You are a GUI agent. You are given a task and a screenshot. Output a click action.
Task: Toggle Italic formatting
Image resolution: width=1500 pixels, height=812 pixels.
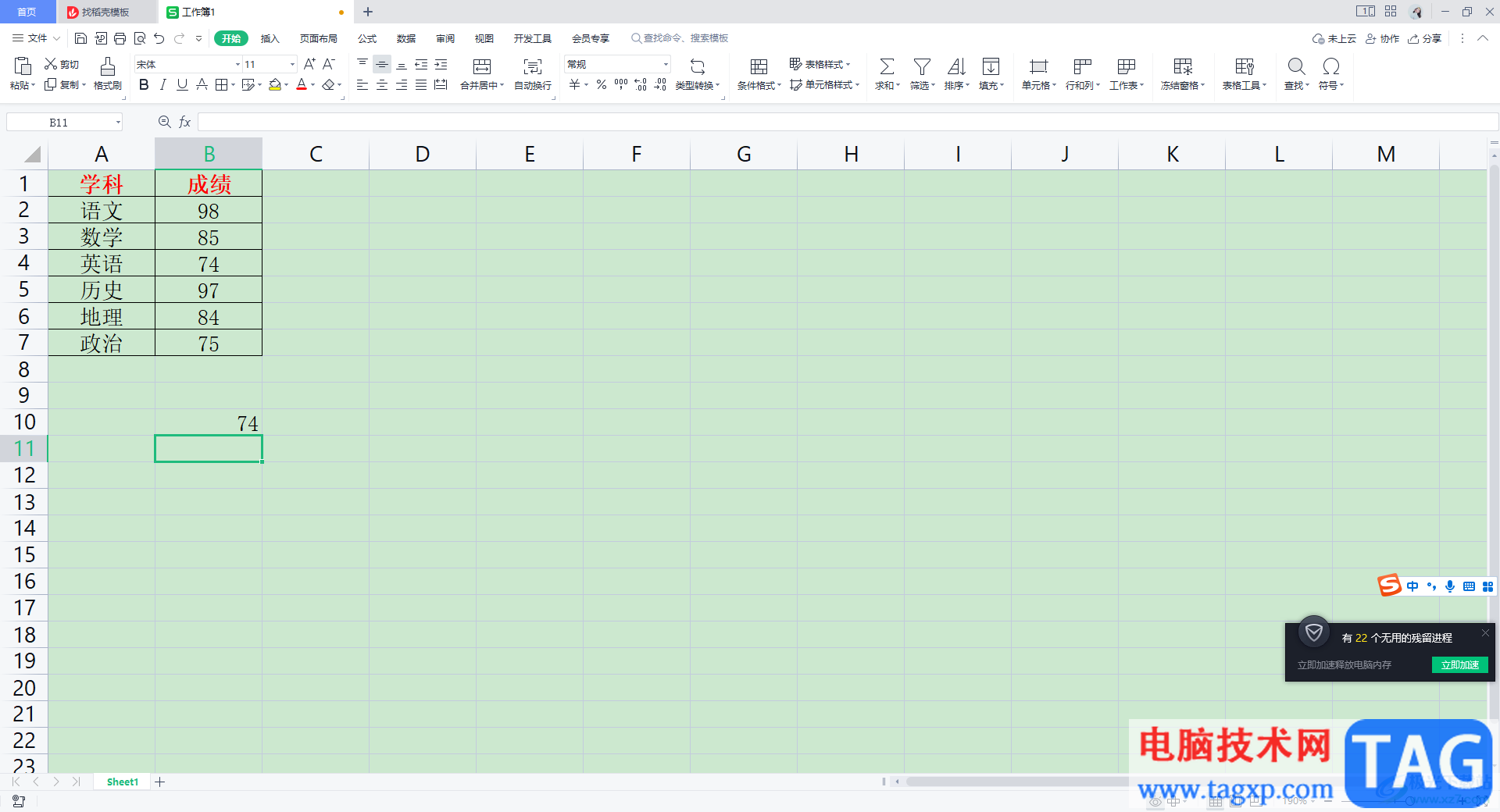click(x=162, y=84)
